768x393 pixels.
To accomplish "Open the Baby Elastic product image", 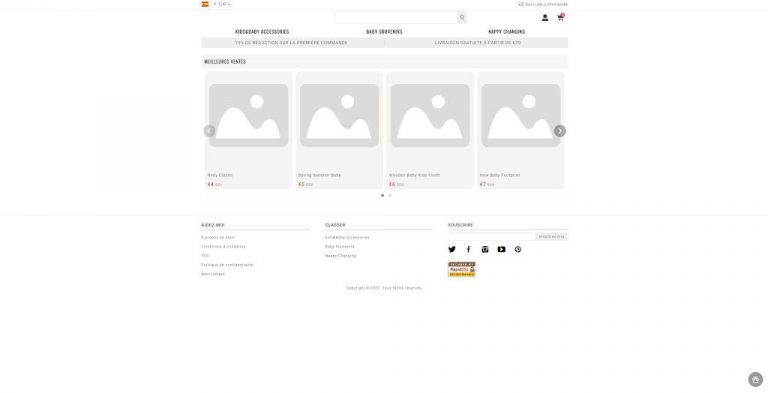I will [248, 115].
